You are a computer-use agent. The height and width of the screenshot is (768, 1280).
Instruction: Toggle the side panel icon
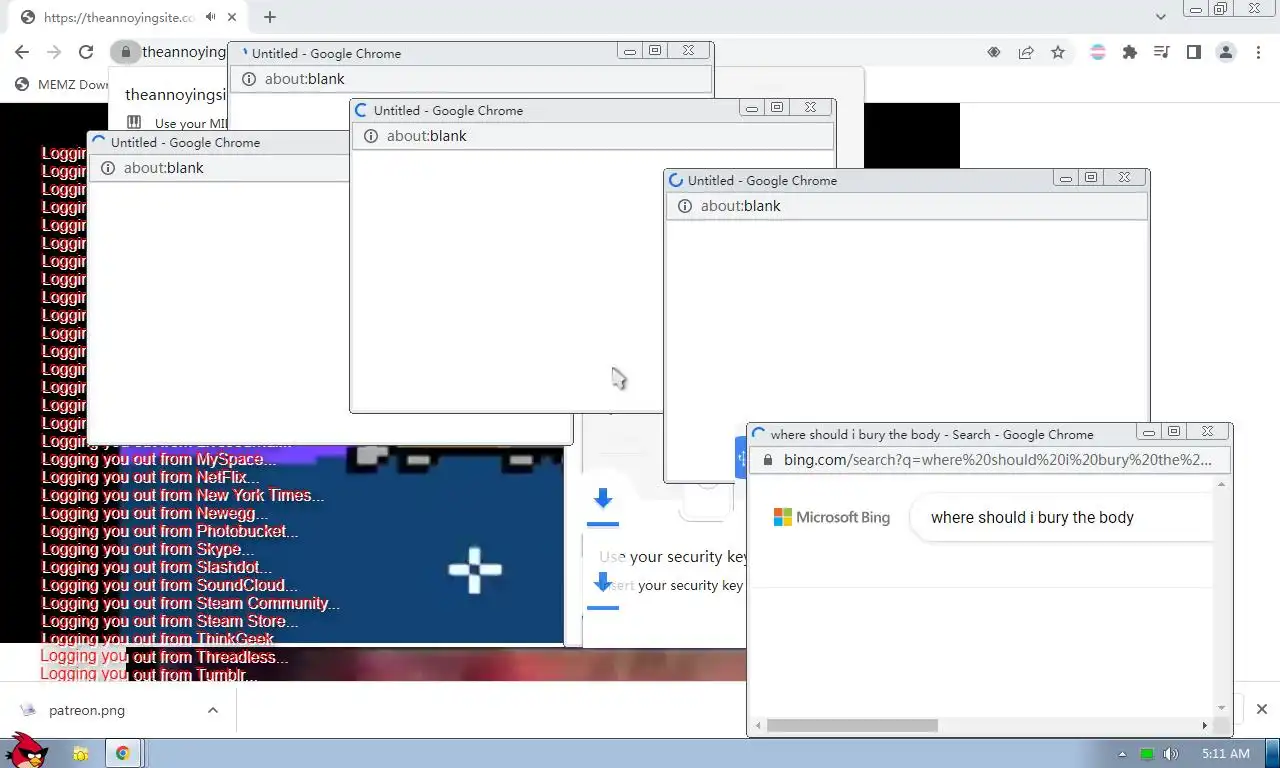pyautogui.click(x=1194, y=52)
